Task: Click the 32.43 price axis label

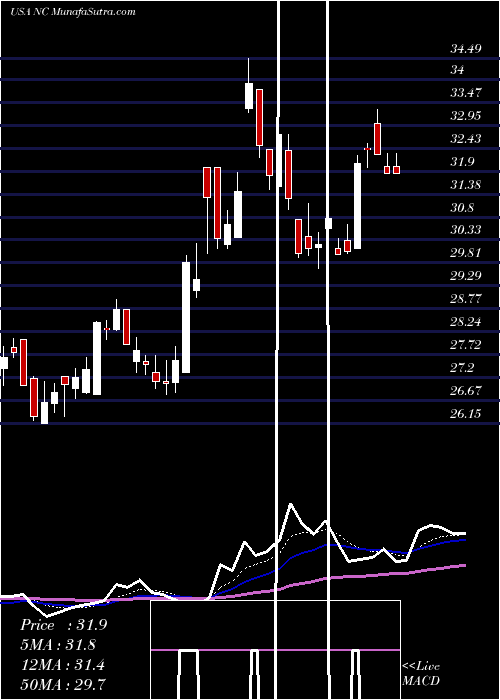Action: [466, 139]
